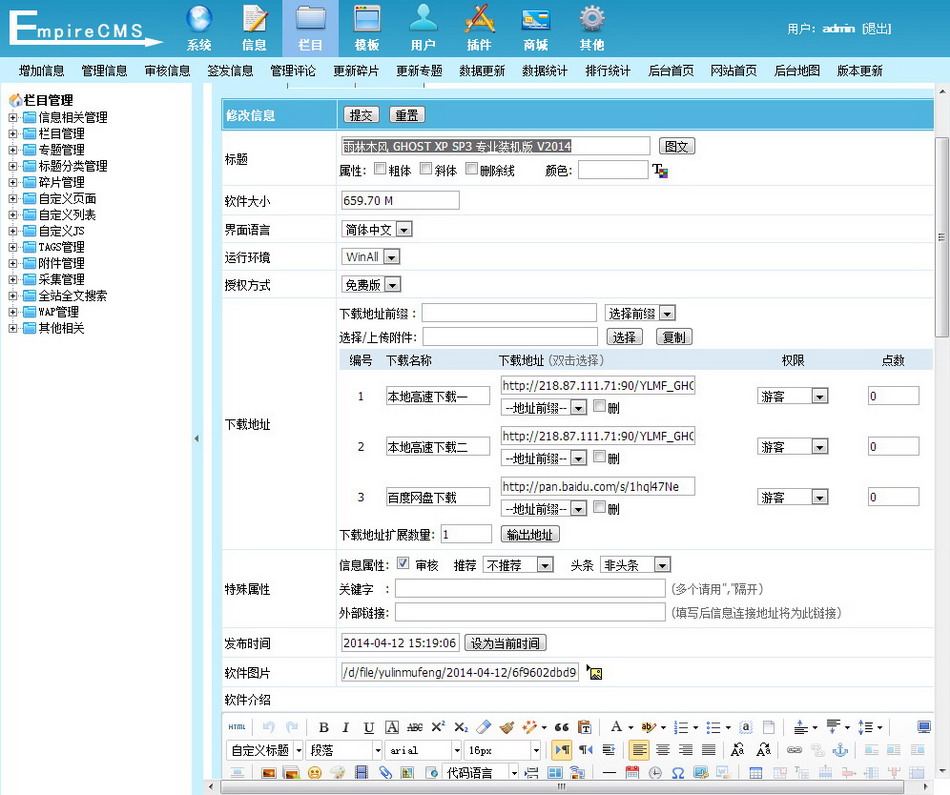Open the 商城 (Shop) header icon
950x795 pixels.
tap(535, 27)
